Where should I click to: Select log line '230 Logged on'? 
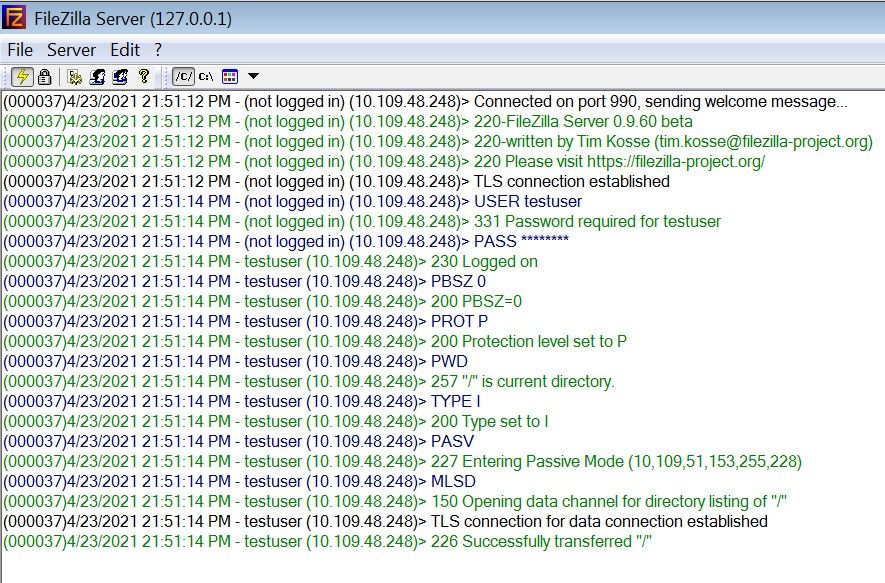pos(270,262)
